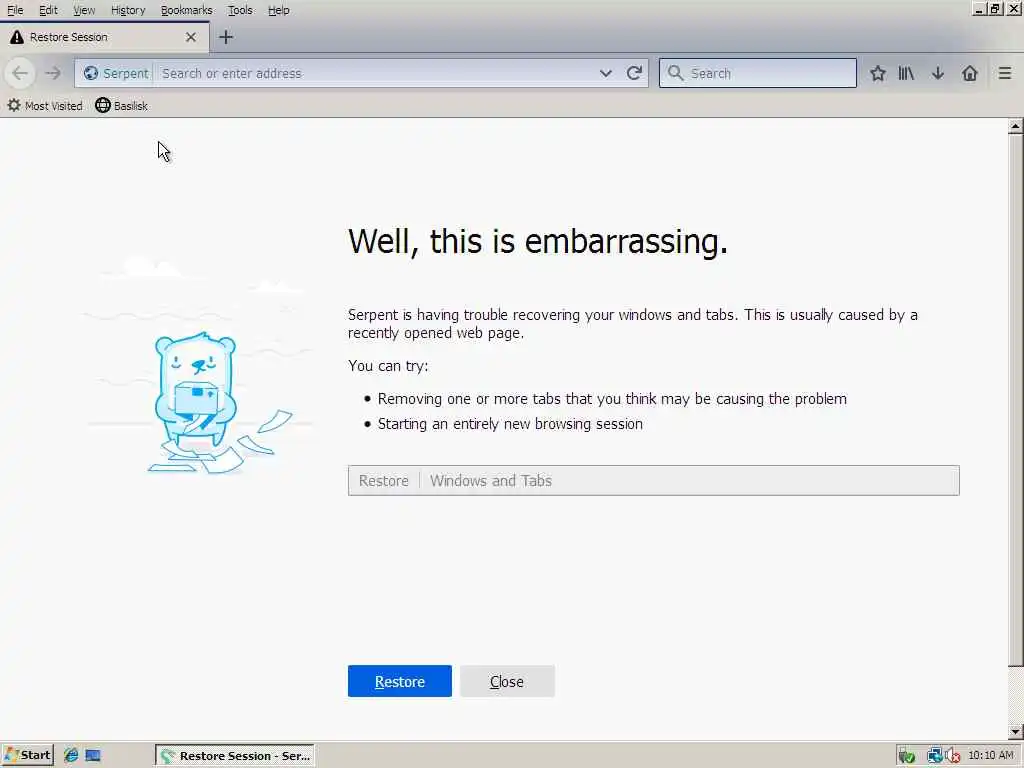Open the History menu
This screenshot has width=1024, height=768.
(128, 10)
